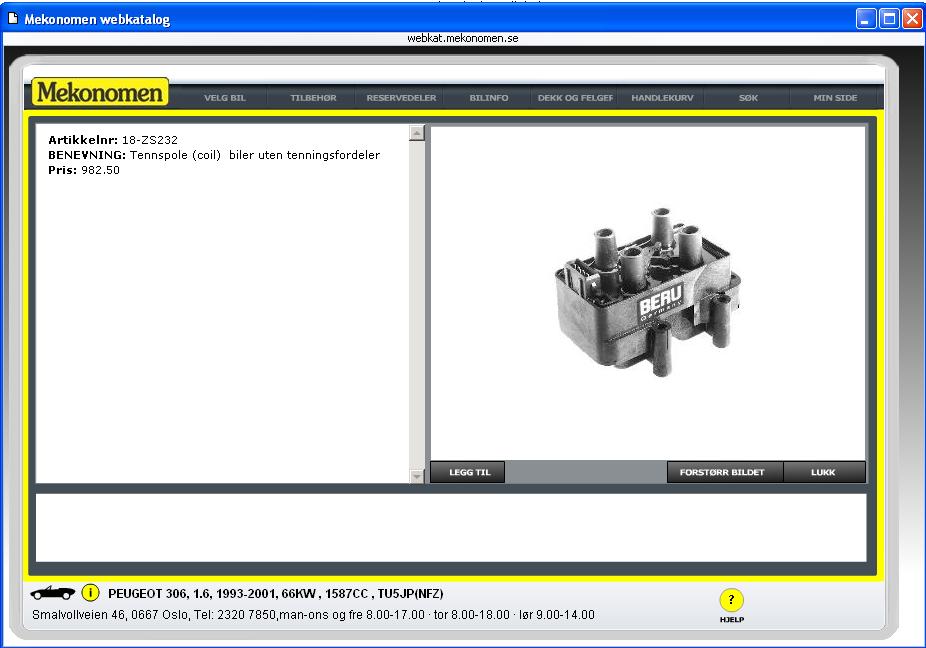Click the Smalvollveien 46 address line

pyautogui.click(x=313, y=615)
